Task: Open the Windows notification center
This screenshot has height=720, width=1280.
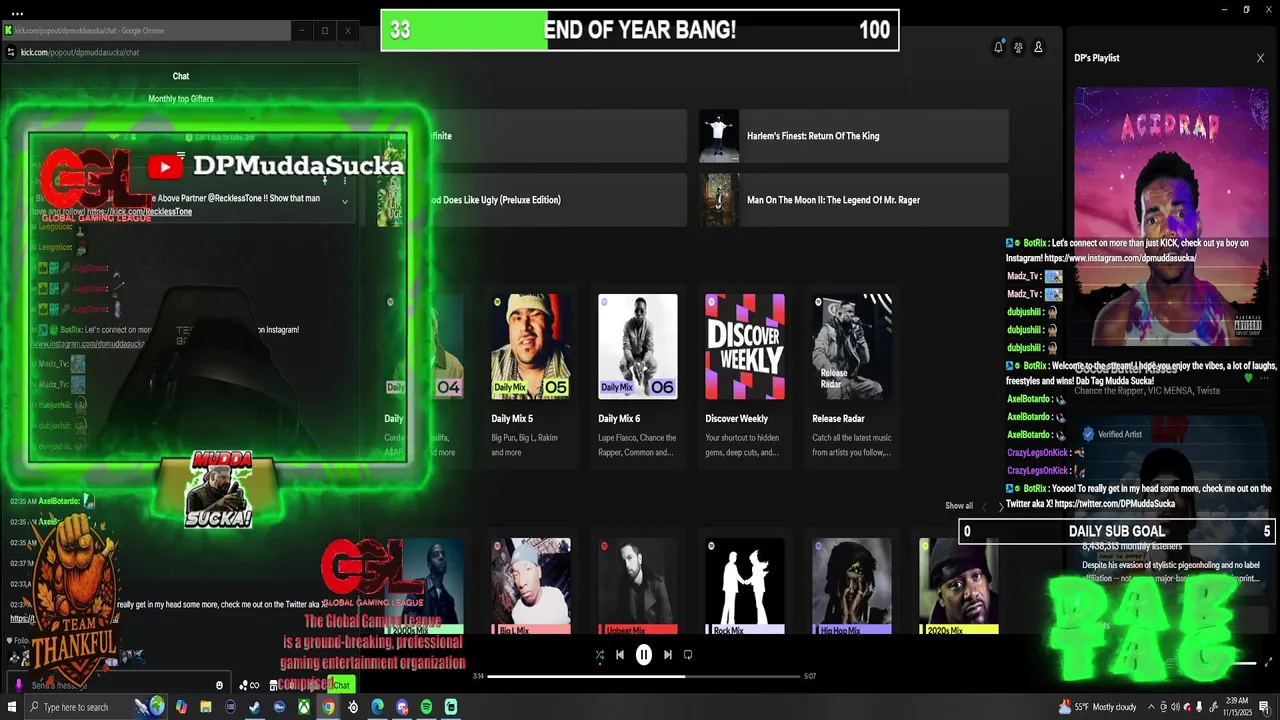Action: click(1264, 707)
